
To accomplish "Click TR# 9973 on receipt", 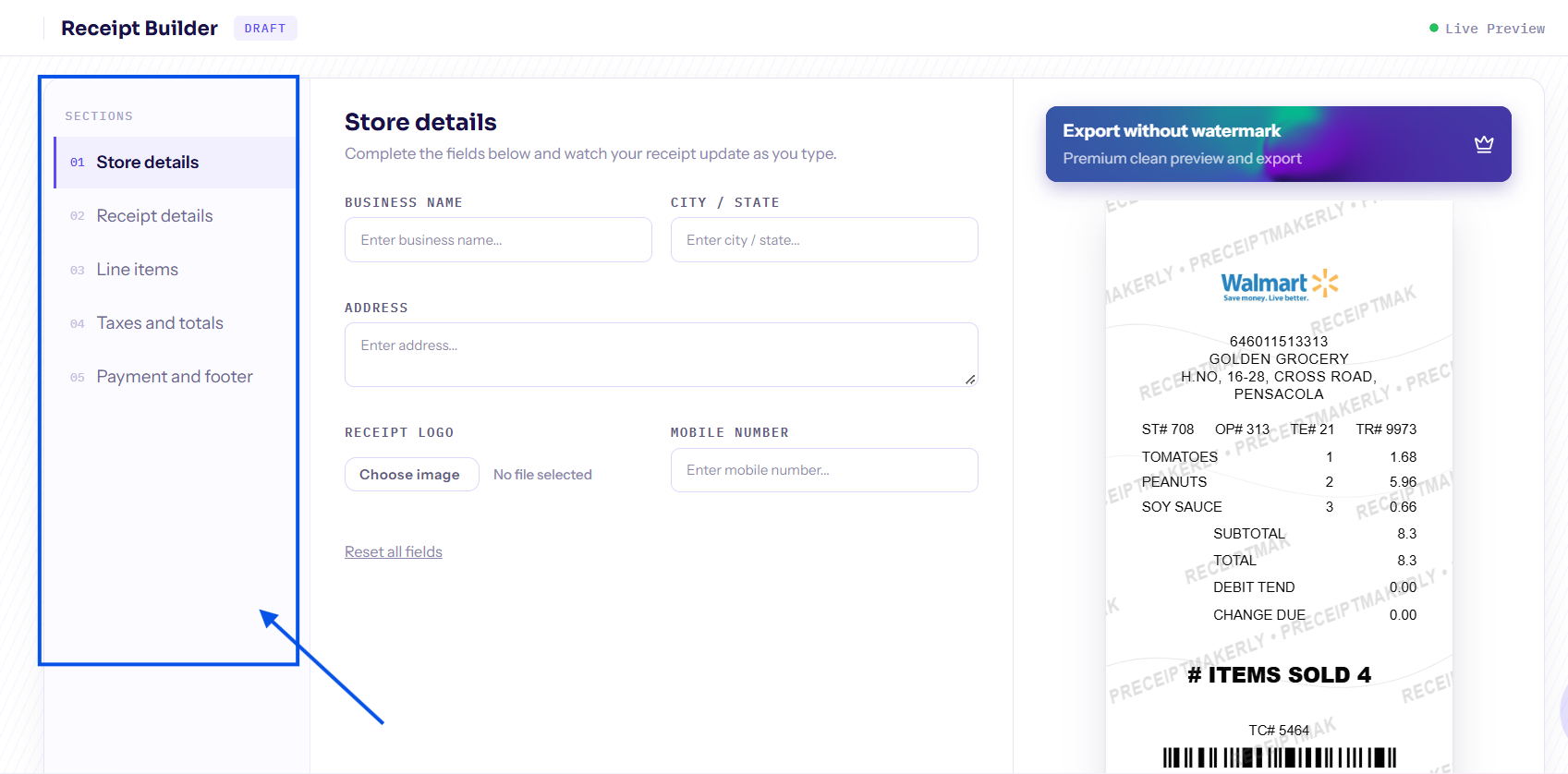I will point(1386,429).
